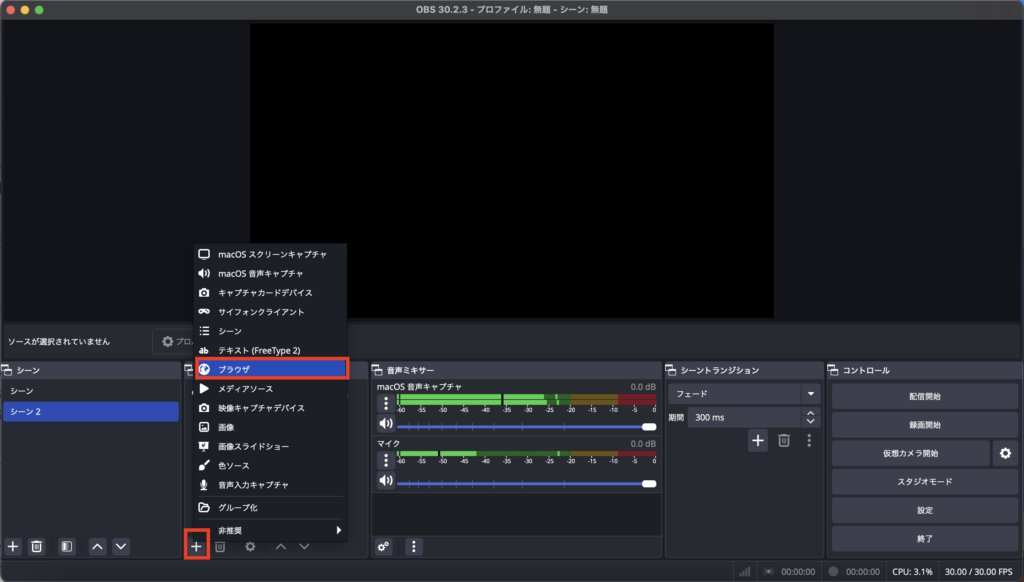Screen dimensions: 1024x582
Task: Delete selected scene with trash icon
Action: [37, 547]
